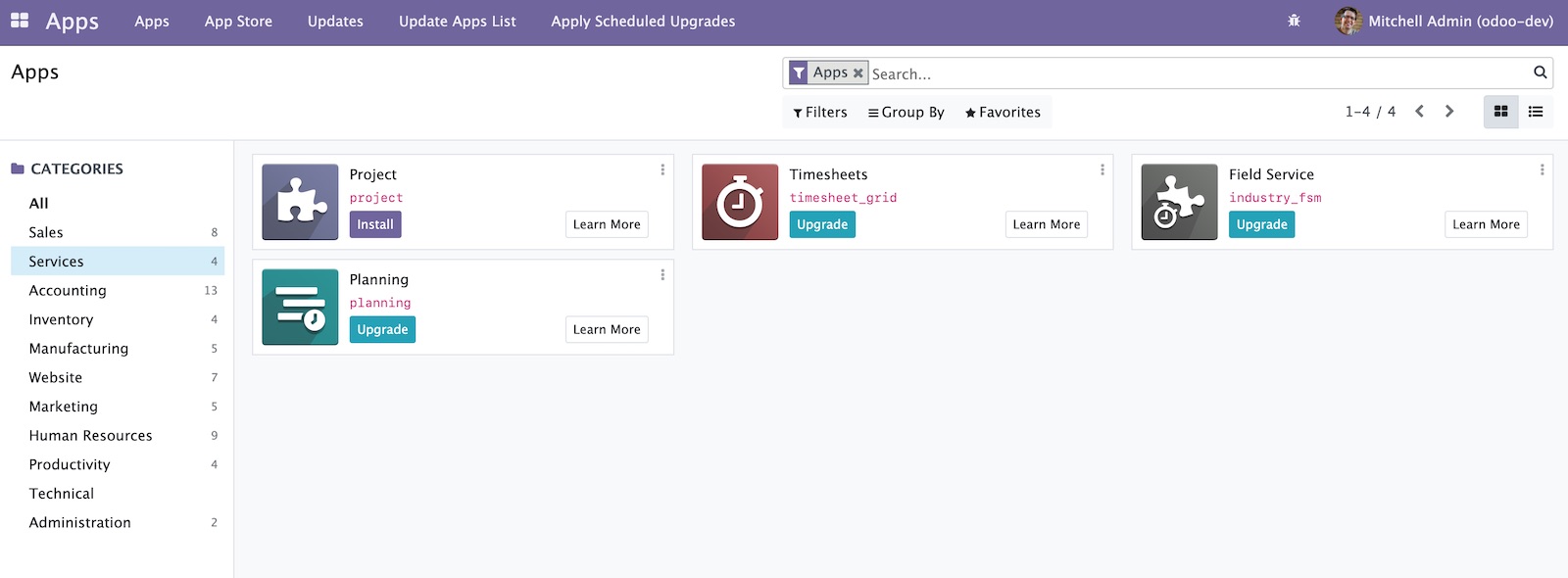
Task: Open the Apps menu item
Action: 152,22
